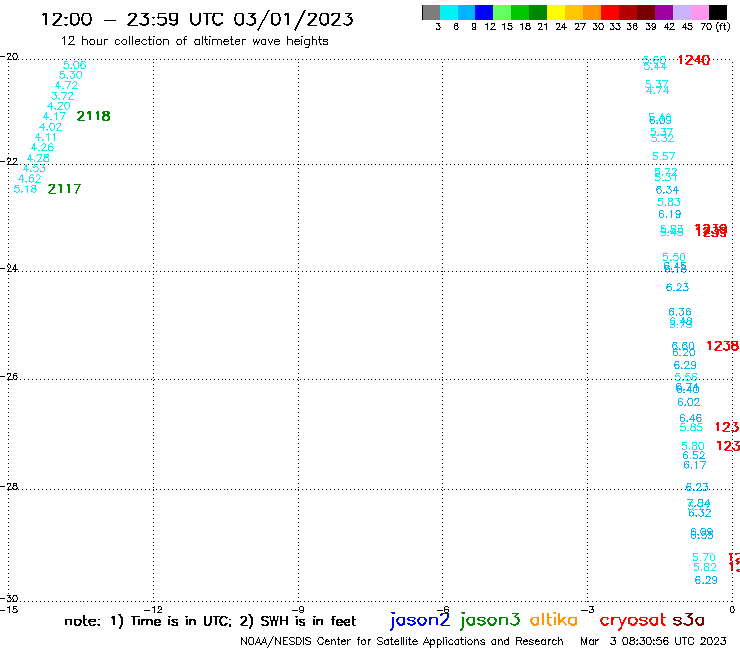Click the wave height value 5.70
Image resolution: width=740 pixels, height=650 pixels.
coord(704,557)
